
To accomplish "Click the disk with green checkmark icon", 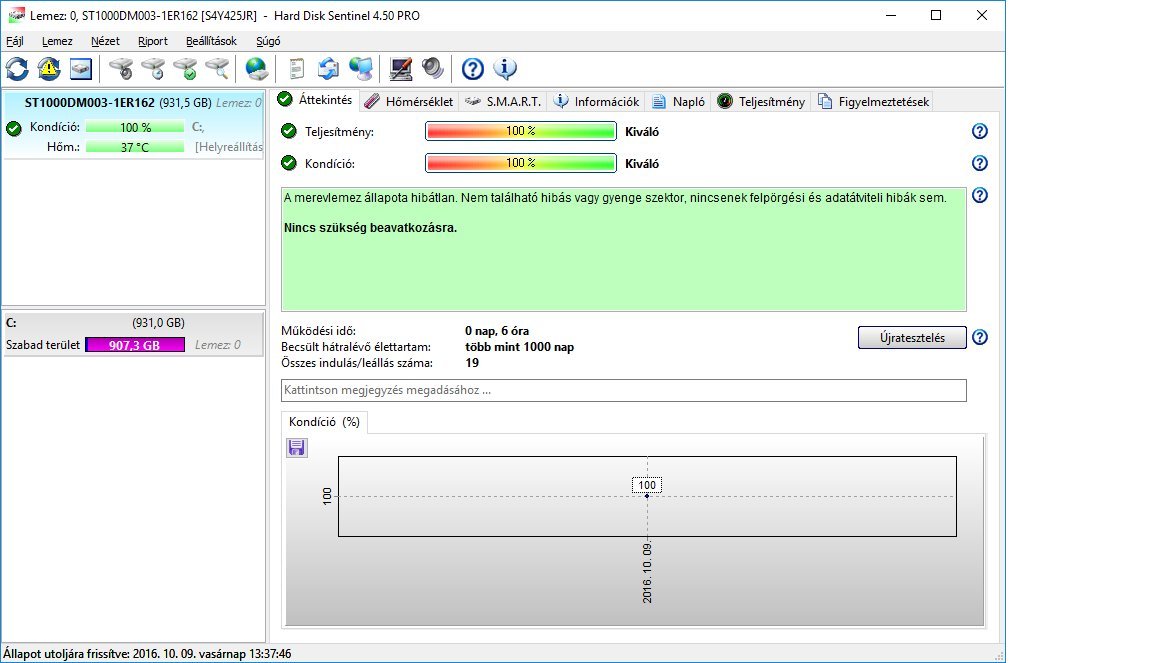I will [x=185, y=69].
